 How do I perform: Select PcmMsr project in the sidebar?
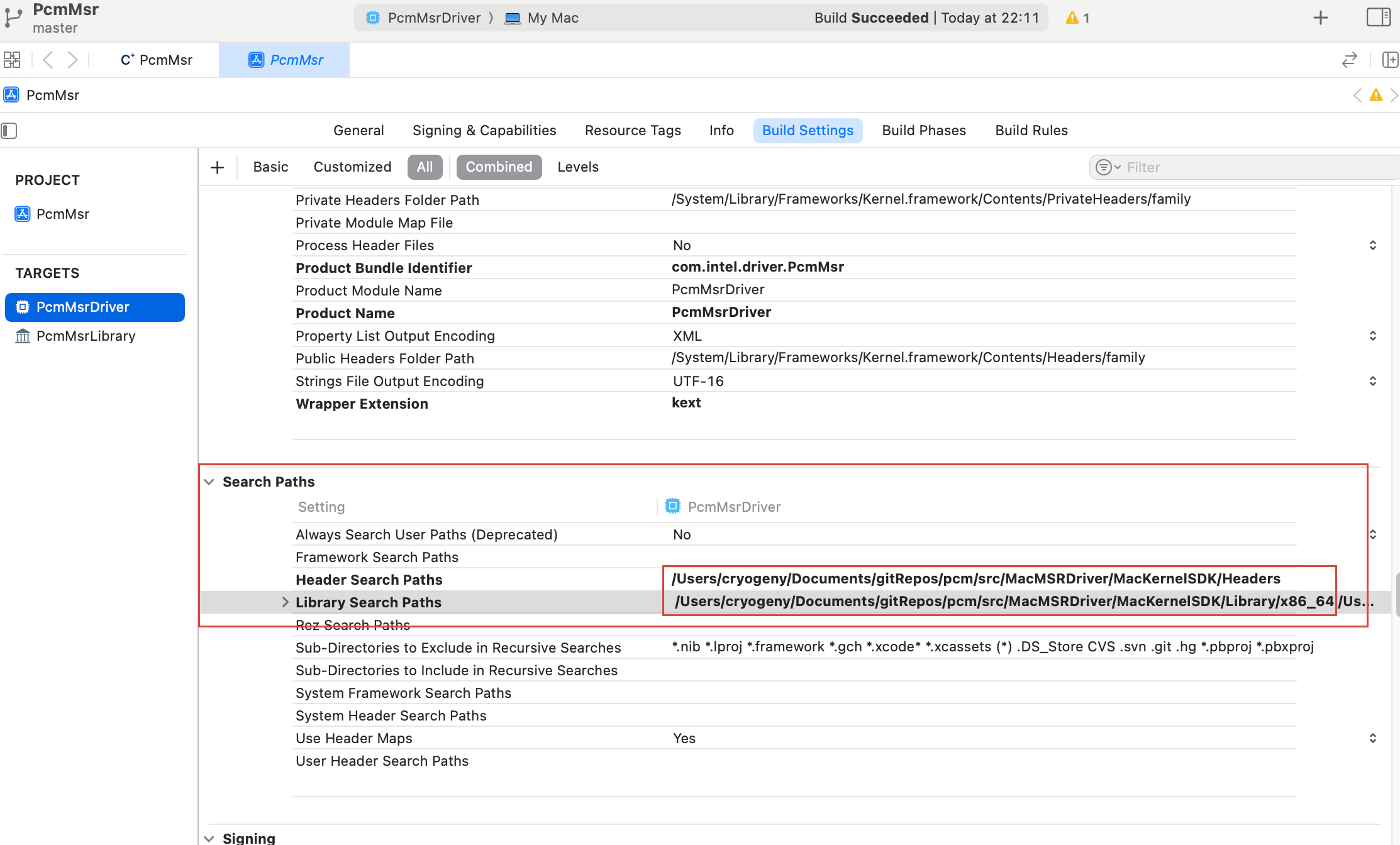(x=62, y=214)
